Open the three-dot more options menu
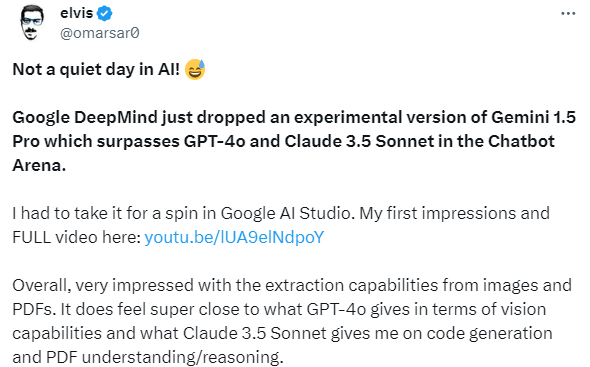This screenshot has height=367, width=590. point(568,14)
